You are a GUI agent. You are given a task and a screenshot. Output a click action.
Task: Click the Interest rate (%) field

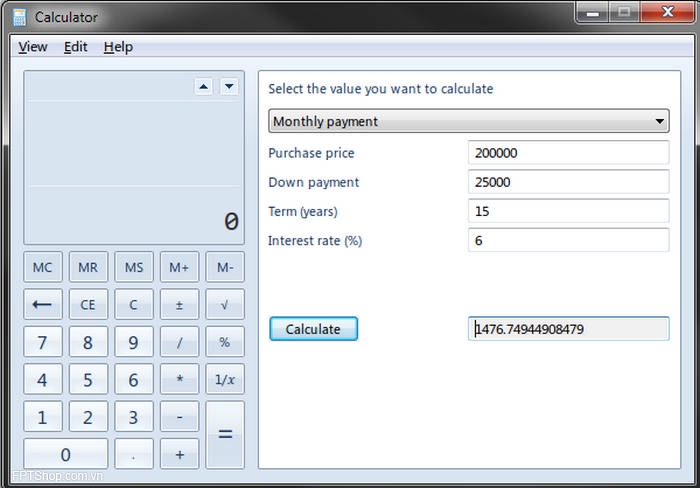[568, 240]
